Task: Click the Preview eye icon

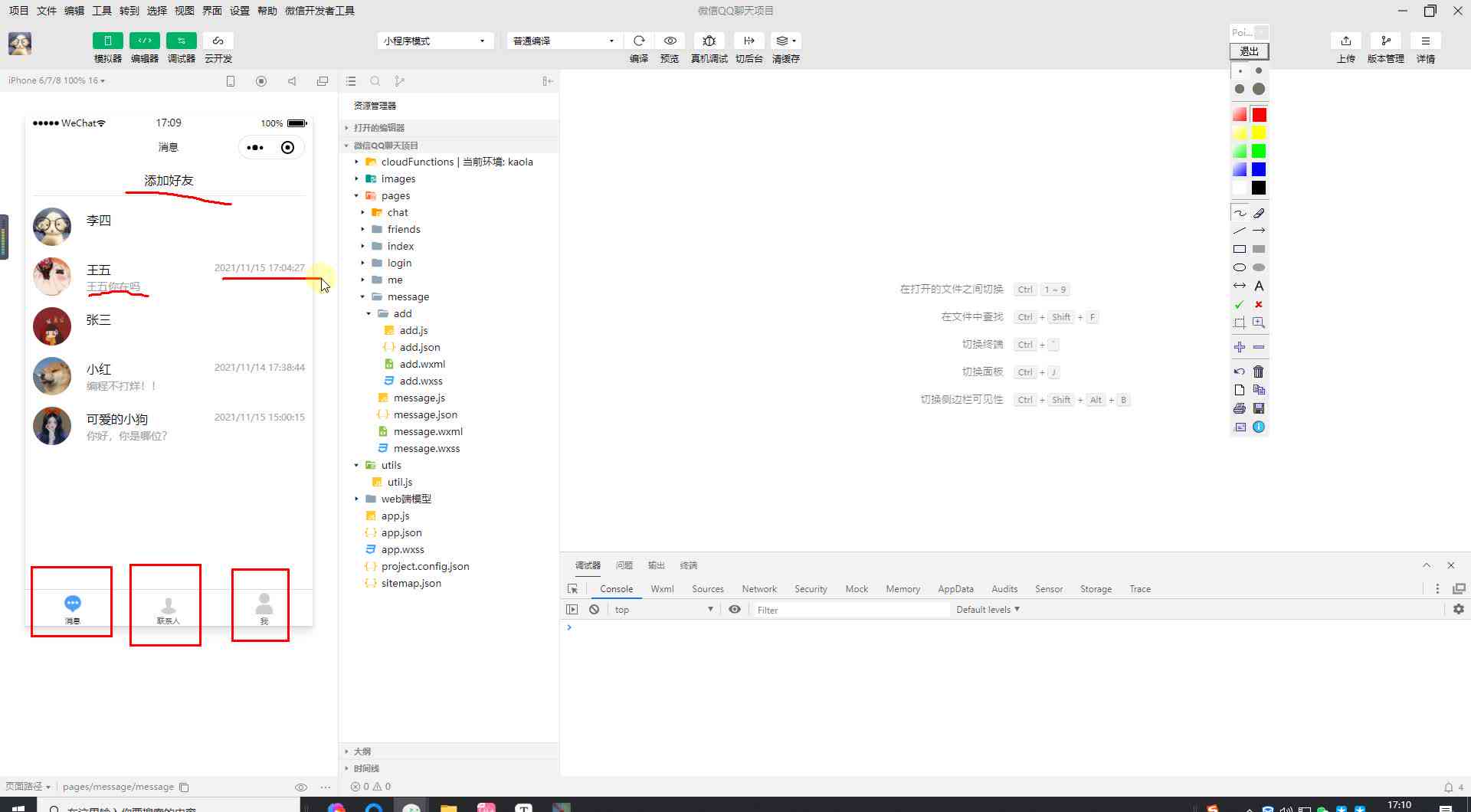Action: point(670,41)
